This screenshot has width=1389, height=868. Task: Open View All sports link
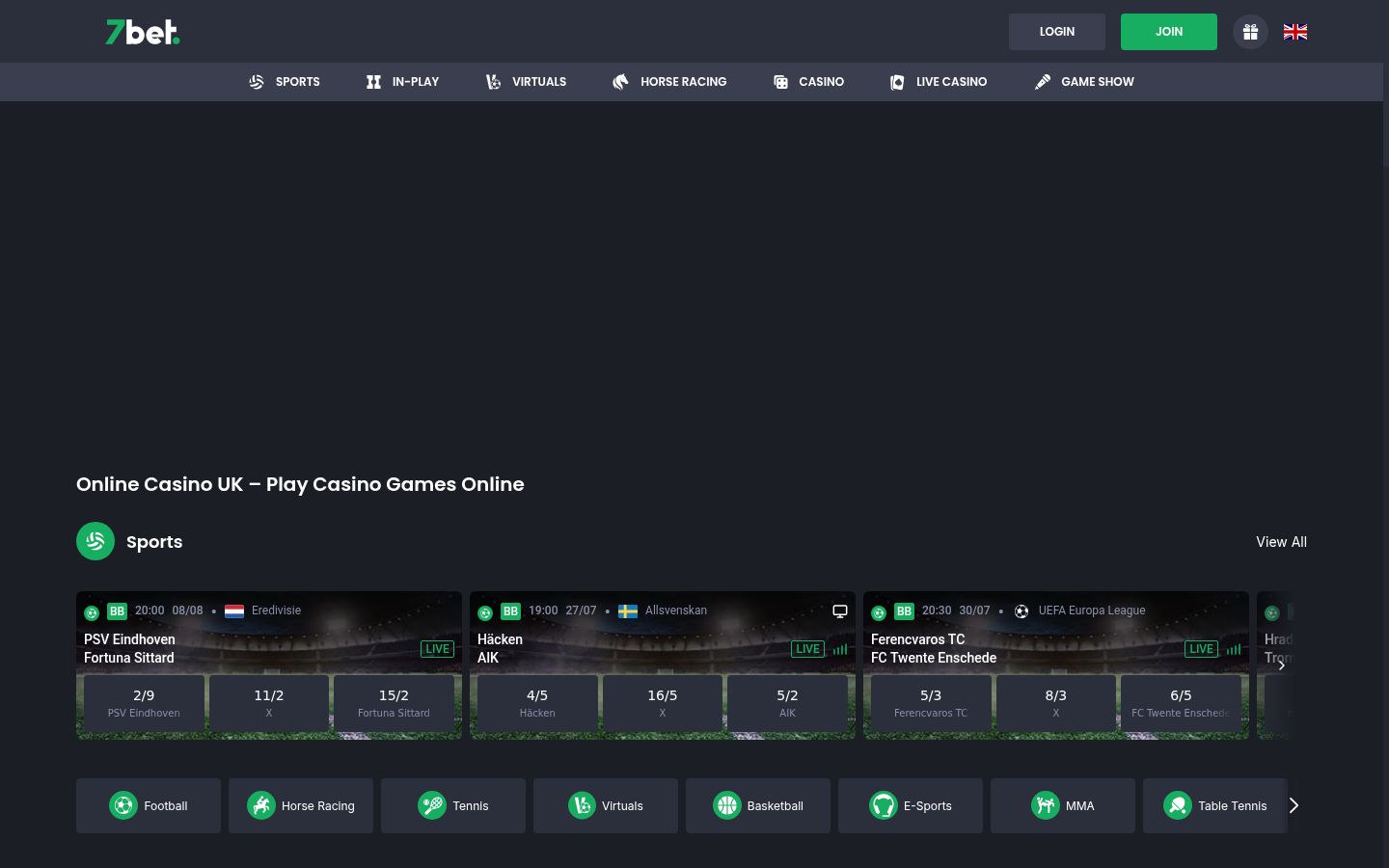click(x=1281, y=542)
